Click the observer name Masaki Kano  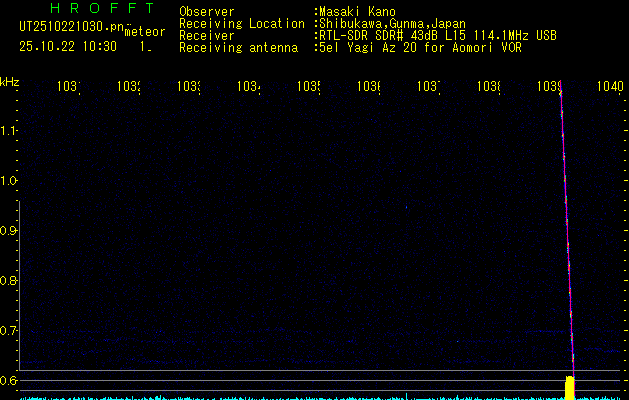(x=357, y=12)
